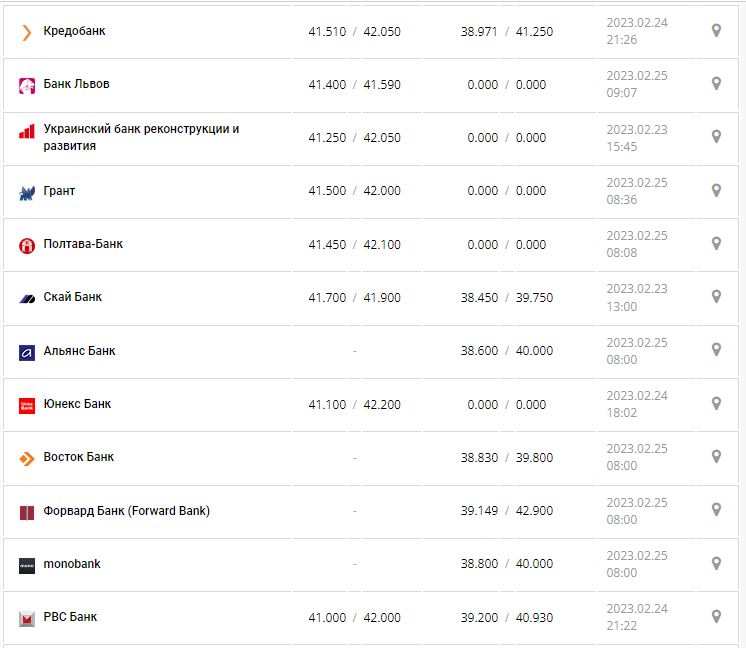Click the Банк Львов logo icon
The width and height of the screenshot is (746, 648).
point(27,85)
